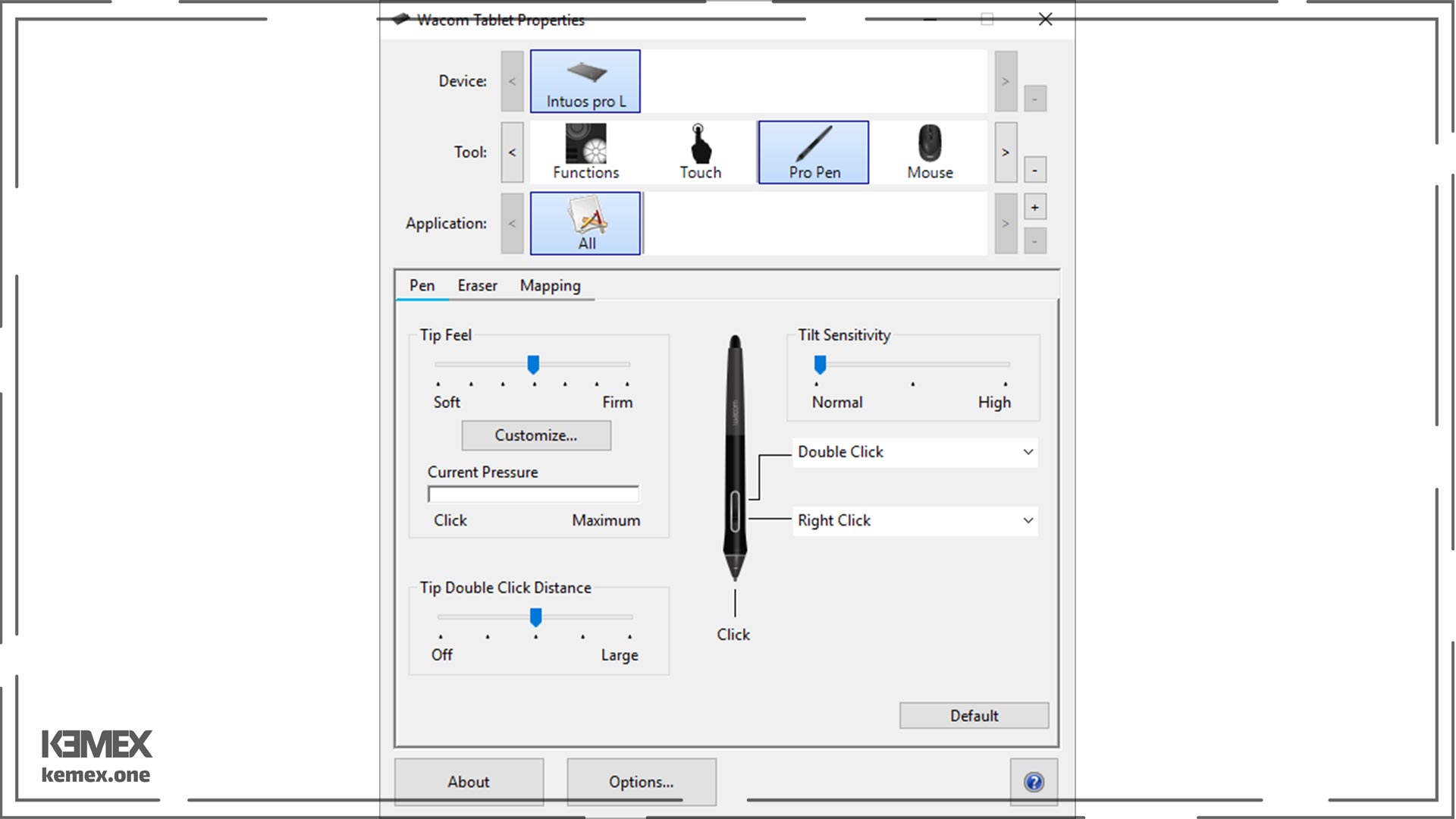Open the blue help question mark button

click(1034, 782)
